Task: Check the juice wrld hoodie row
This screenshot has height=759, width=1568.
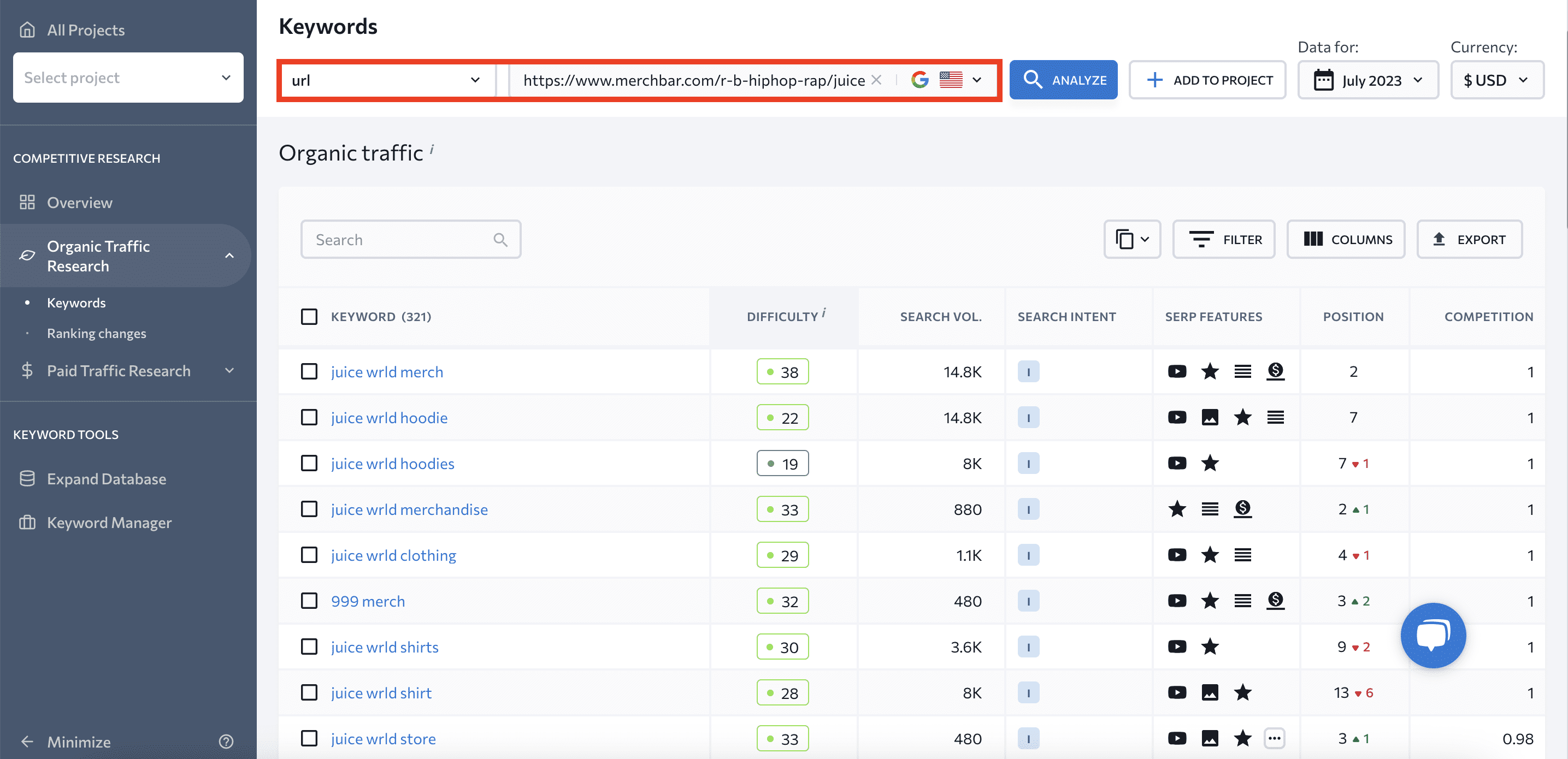Action: tap(309, 417)
